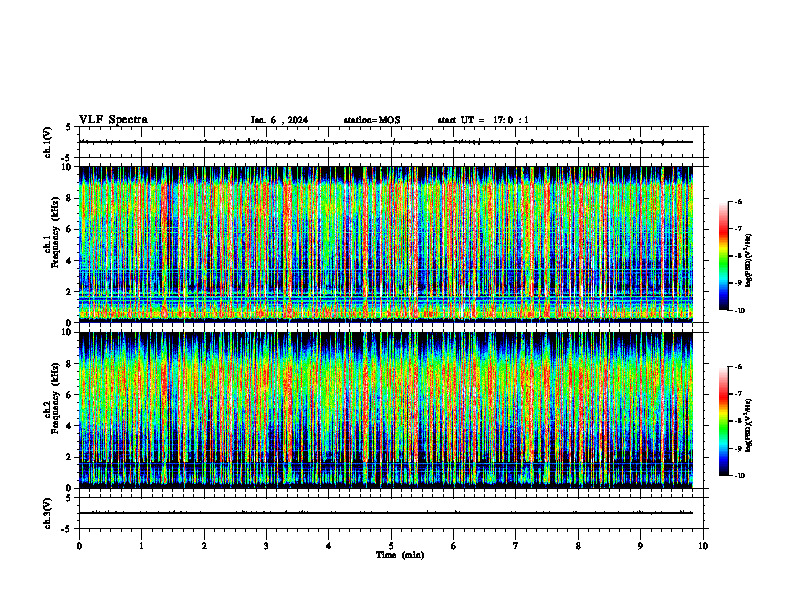Click the "-6" label on ch.1 color bar
This screenshot has width=792, height=612.
pos(737,202)
